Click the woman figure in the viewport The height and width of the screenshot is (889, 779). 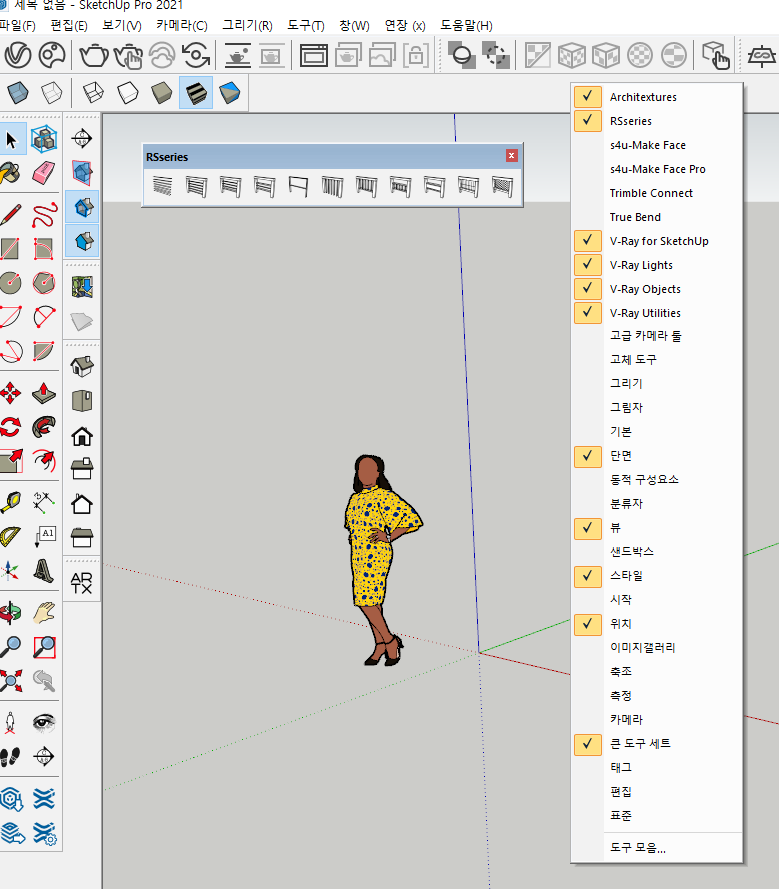pos(381,558)
